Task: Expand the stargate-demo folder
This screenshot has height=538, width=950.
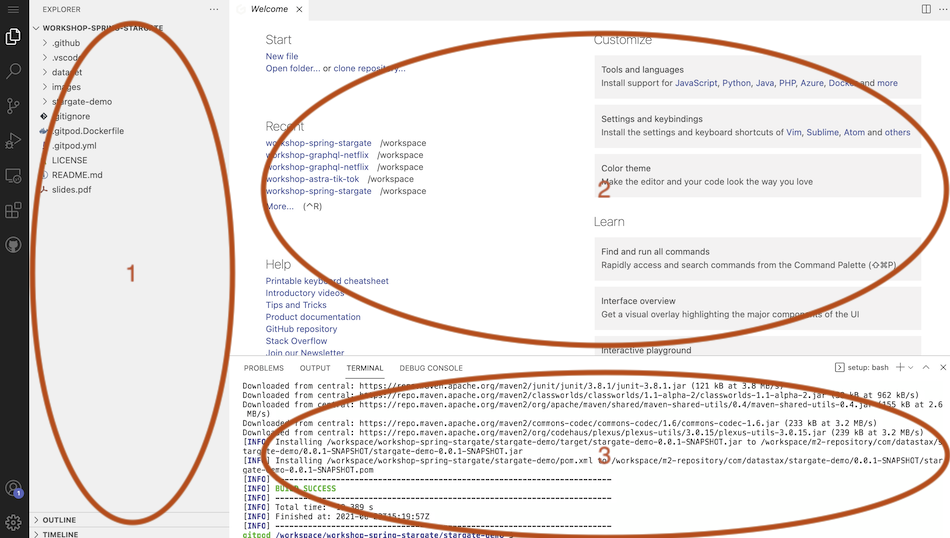Action: tap(129, 101)
